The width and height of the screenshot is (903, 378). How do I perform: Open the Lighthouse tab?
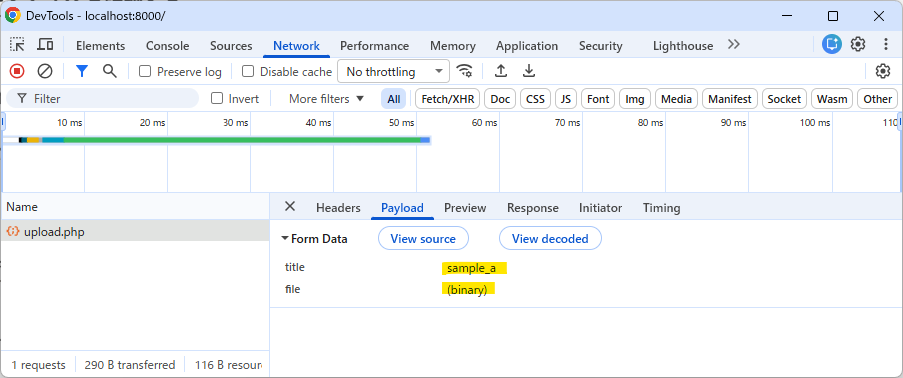pyautogui.click(x=683, y=46)
